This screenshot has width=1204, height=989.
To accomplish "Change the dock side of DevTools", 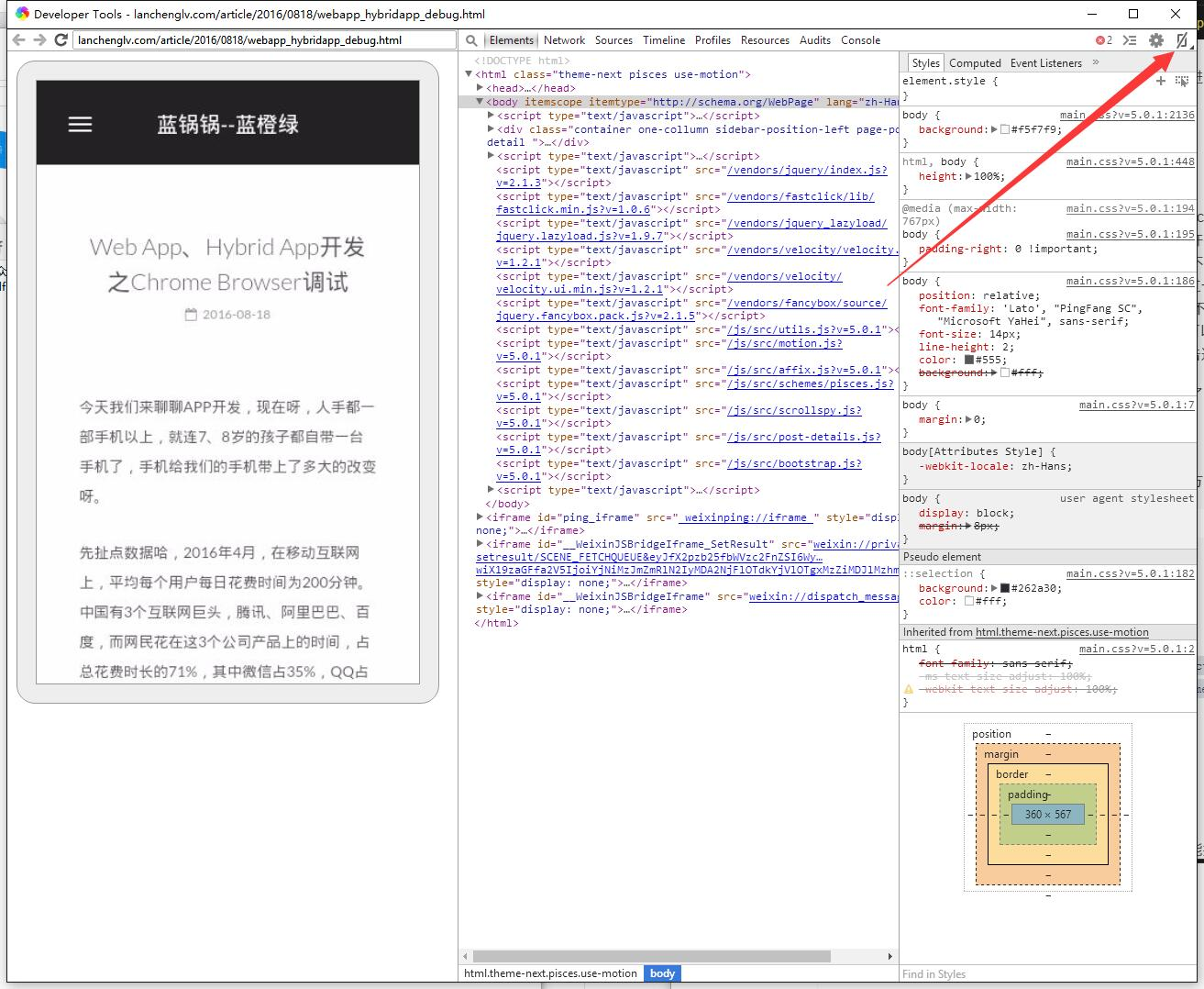I will [x=1182, y=40].
